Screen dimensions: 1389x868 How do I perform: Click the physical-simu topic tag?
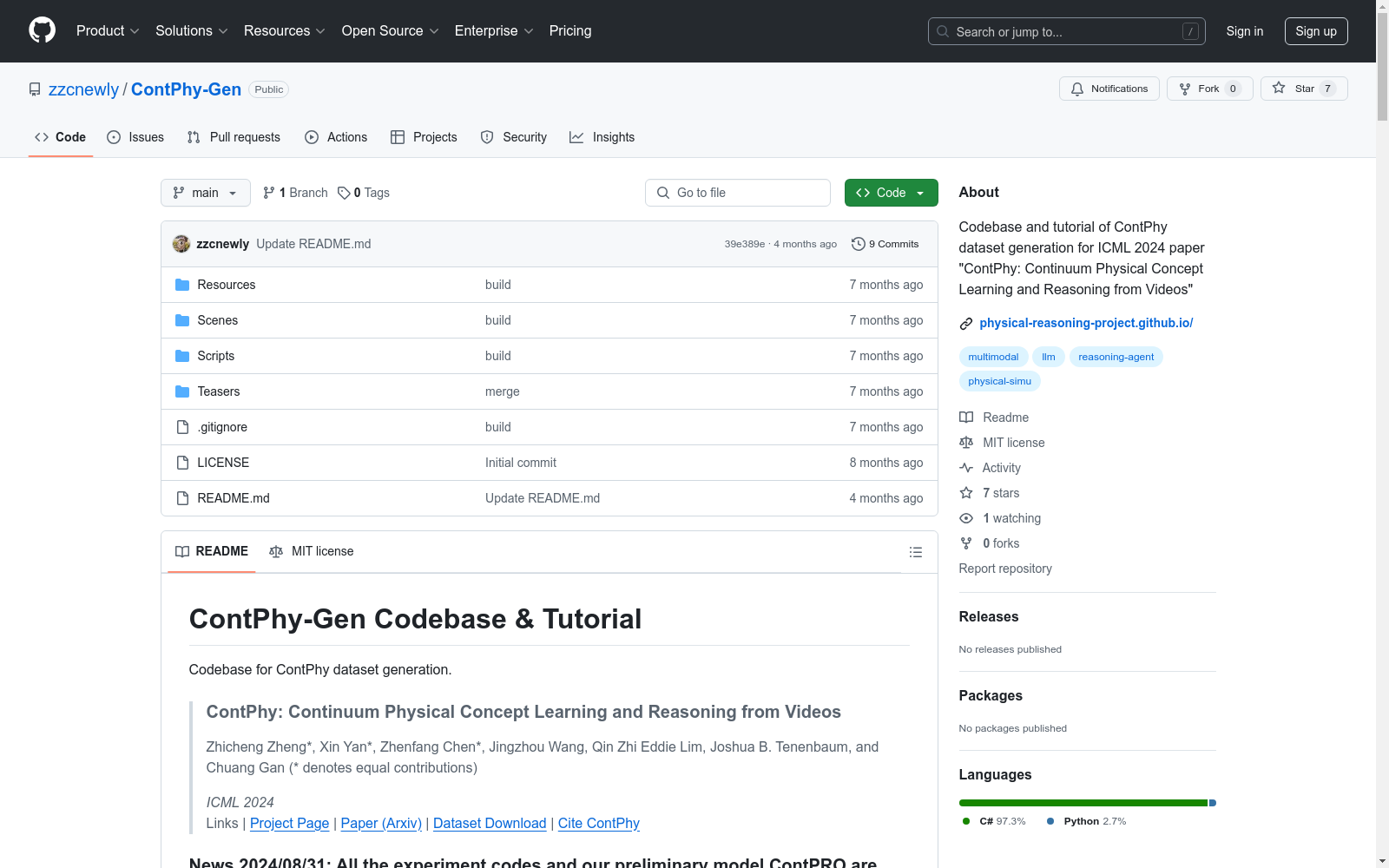point(1000,381)
